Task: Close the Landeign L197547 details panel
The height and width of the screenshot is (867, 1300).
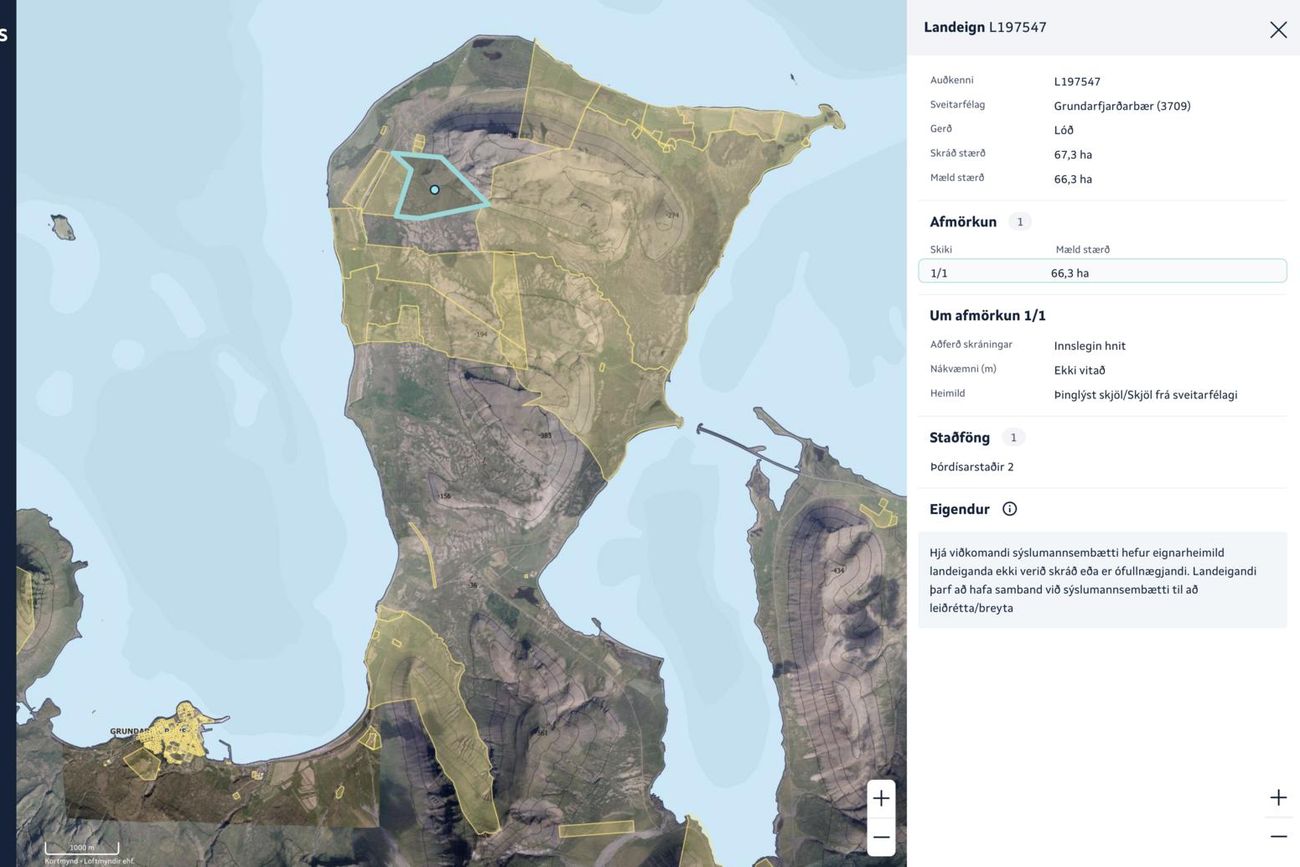Action: click(x=1278, y=29)
